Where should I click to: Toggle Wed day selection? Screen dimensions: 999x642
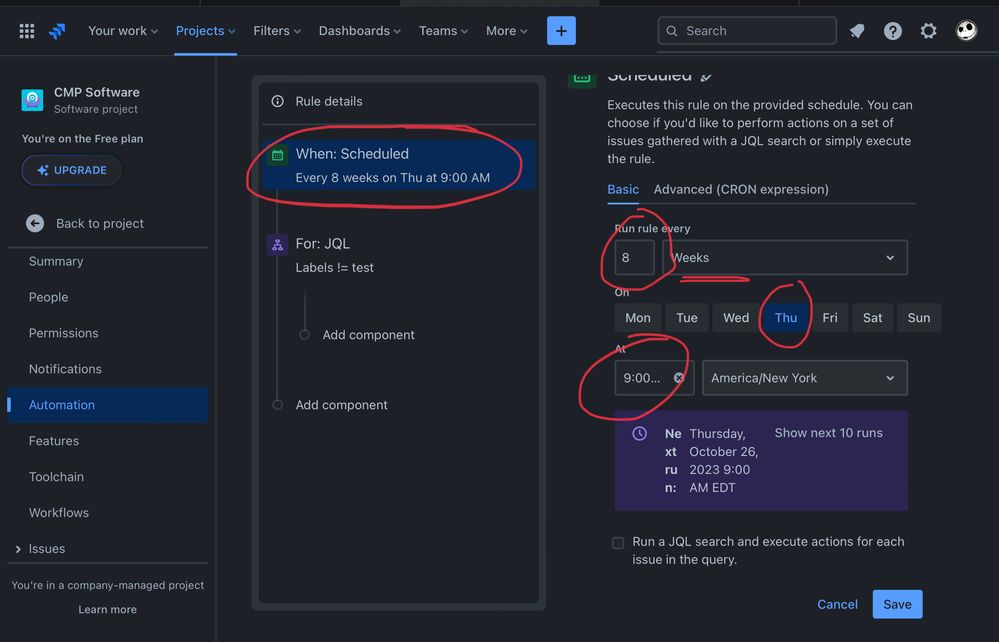(736, 318)
